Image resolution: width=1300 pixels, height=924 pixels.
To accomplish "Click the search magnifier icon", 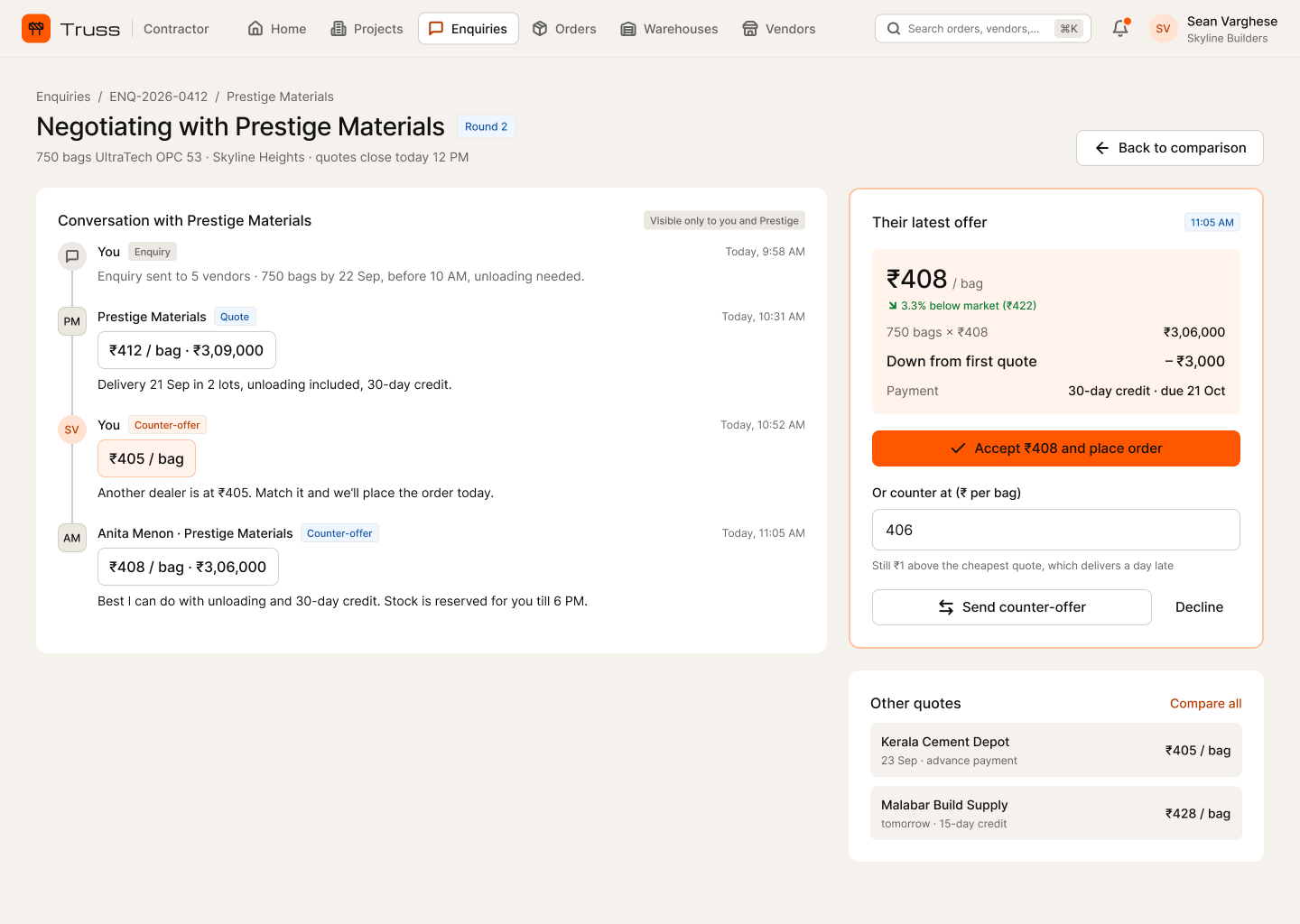I will (894, 29).
